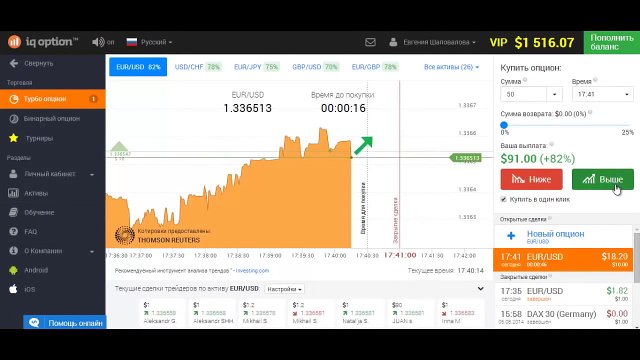Select Турбо опцион in sidebar
This screenshot has width=640, height=360.
[53, 99]
